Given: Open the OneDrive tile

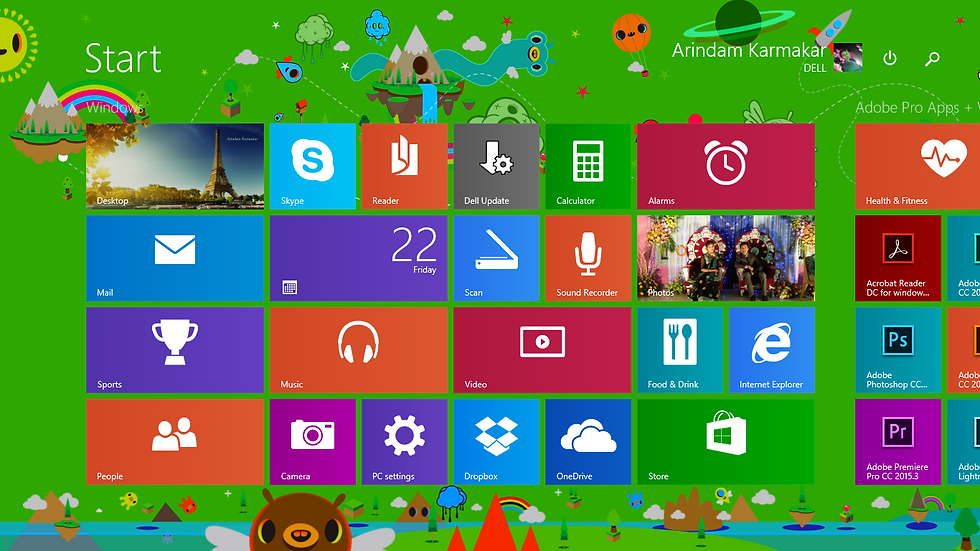Looking at the screenshot, I should 588,442.
